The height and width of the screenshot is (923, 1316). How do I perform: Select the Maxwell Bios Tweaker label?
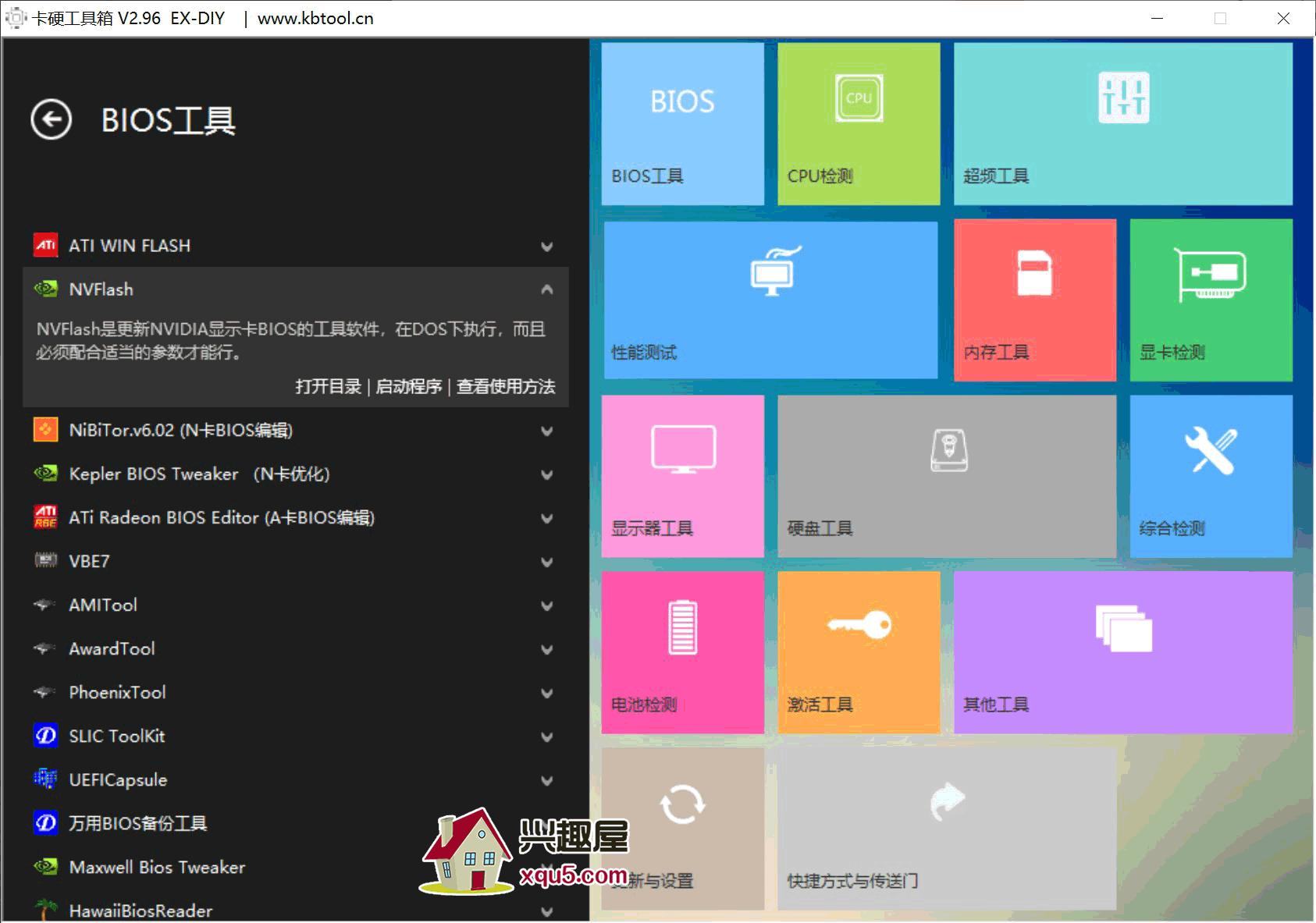(157, 867)
